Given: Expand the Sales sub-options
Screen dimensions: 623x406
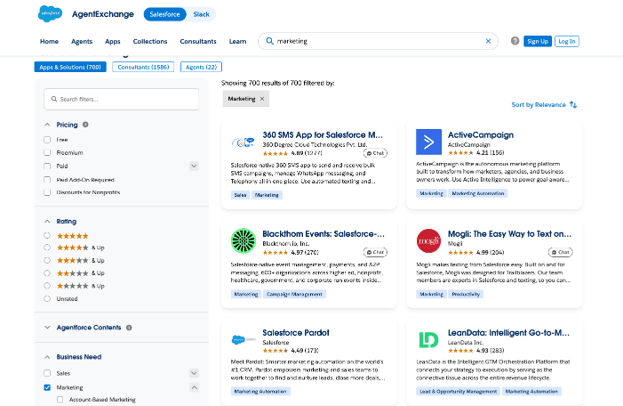Looking at the screenshot, I should pyautogui.click(x=194, y=373).
